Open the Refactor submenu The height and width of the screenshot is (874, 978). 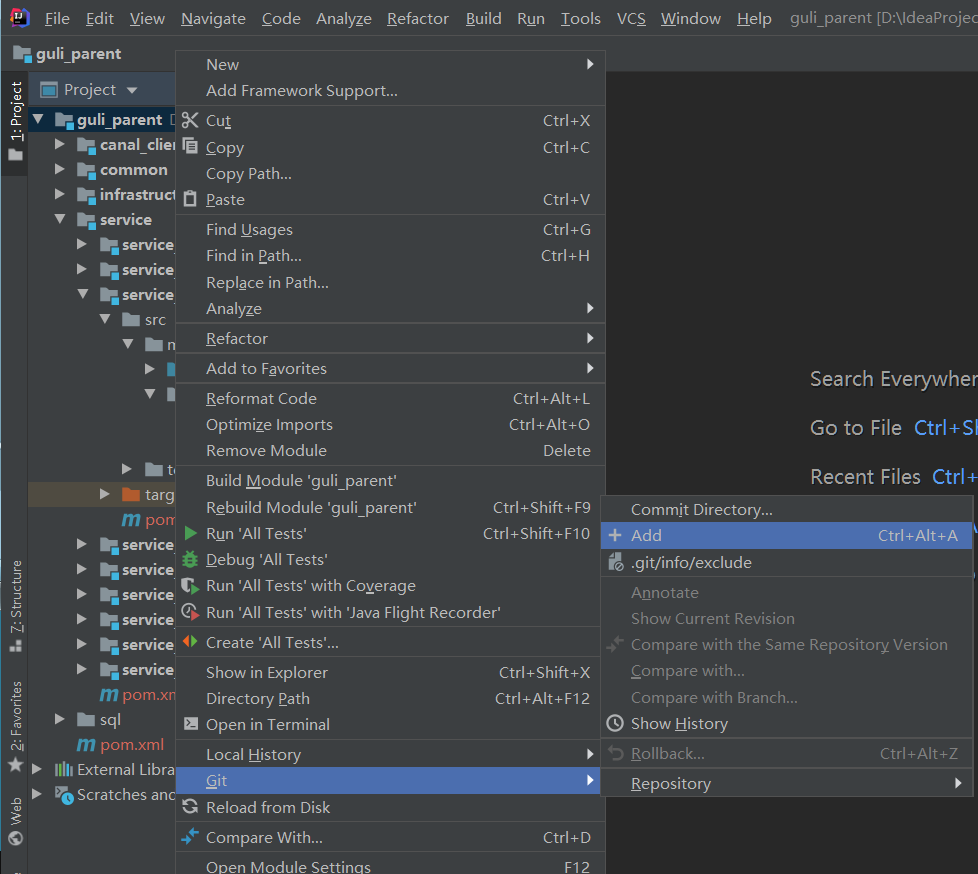(390, 338)
